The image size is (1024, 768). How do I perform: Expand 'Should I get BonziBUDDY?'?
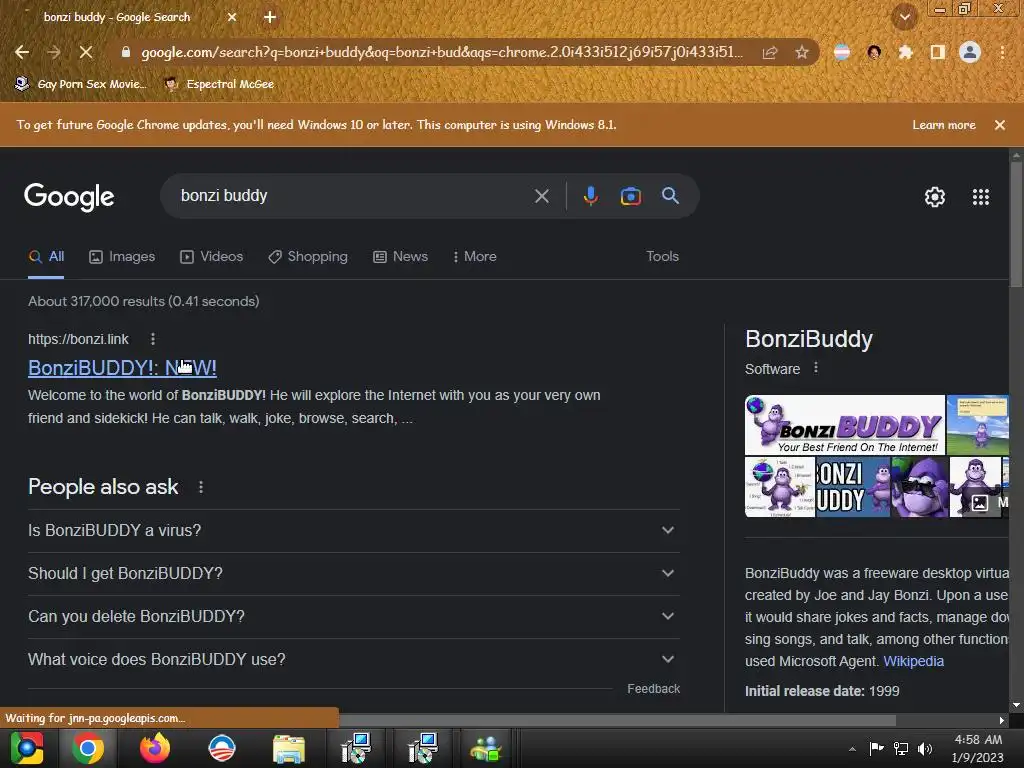[353, 573]
